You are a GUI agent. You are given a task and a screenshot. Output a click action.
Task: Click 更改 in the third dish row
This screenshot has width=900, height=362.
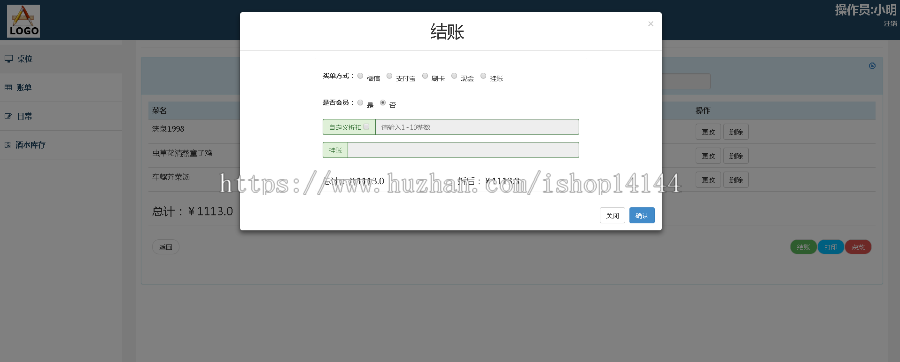click(707, 180)
